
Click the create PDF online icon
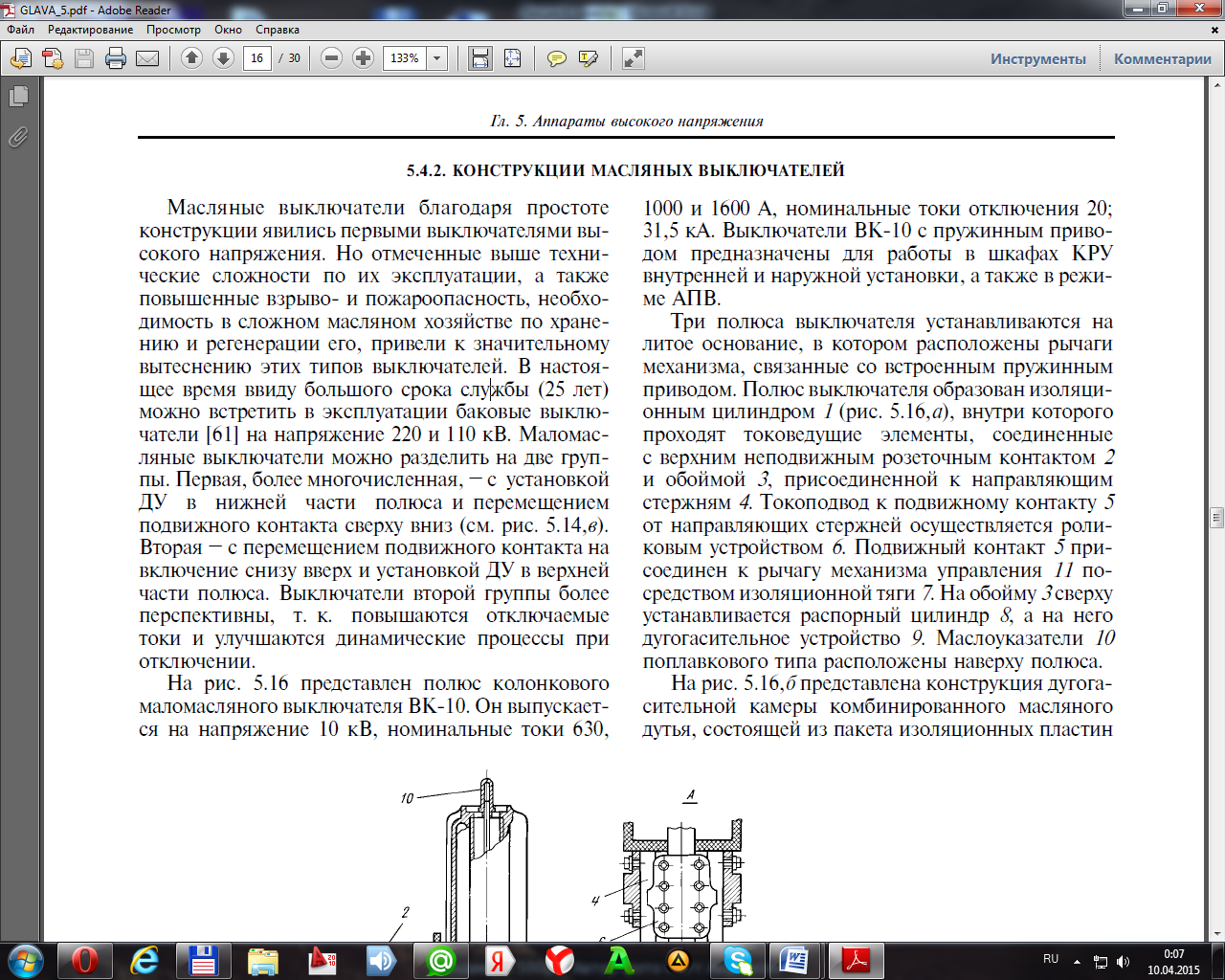[x=53, y=59]
